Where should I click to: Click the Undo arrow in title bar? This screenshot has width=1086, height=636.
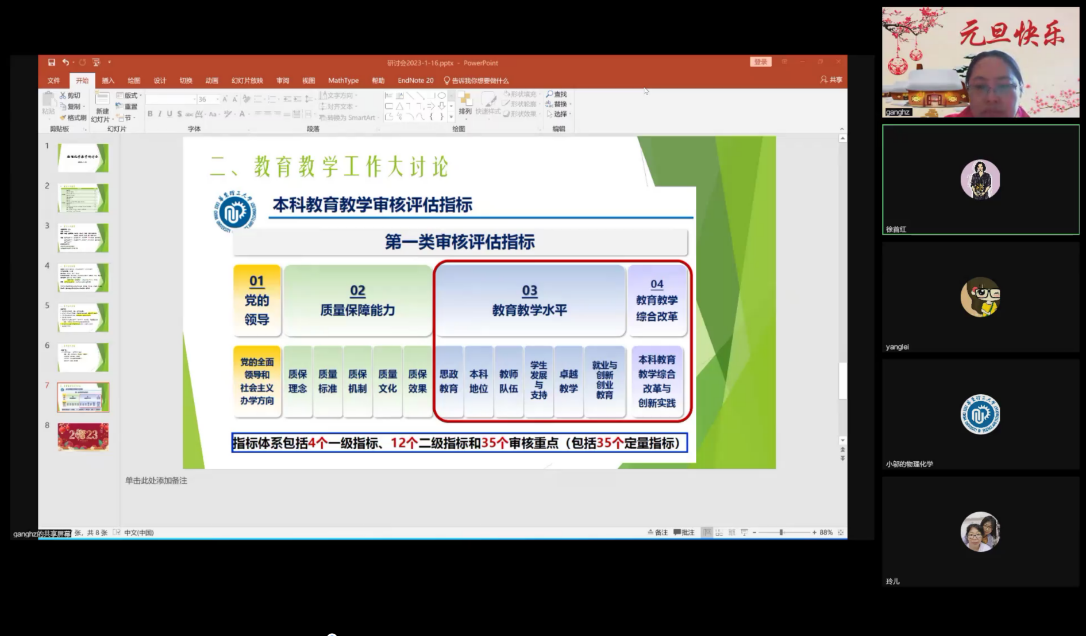click(x=66, y=62)
